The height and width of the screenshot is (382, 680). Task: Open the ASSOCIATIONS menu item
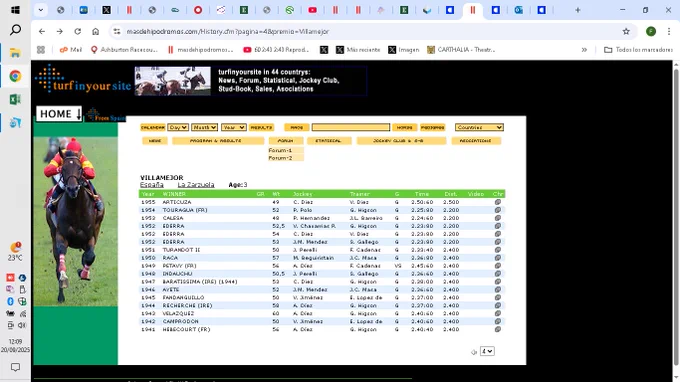(476, 141)
